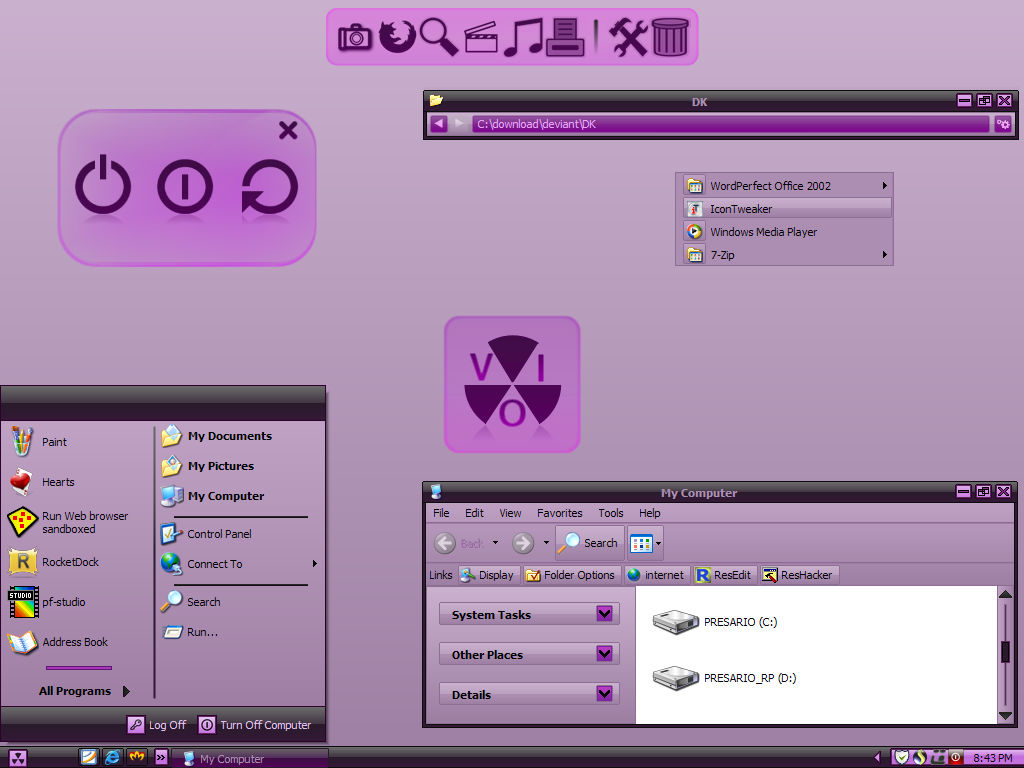Viewport: 1024px width, 768px height.
Task: Open the tools (hammer and wrench) dock icon
Action: coord(628,37)
